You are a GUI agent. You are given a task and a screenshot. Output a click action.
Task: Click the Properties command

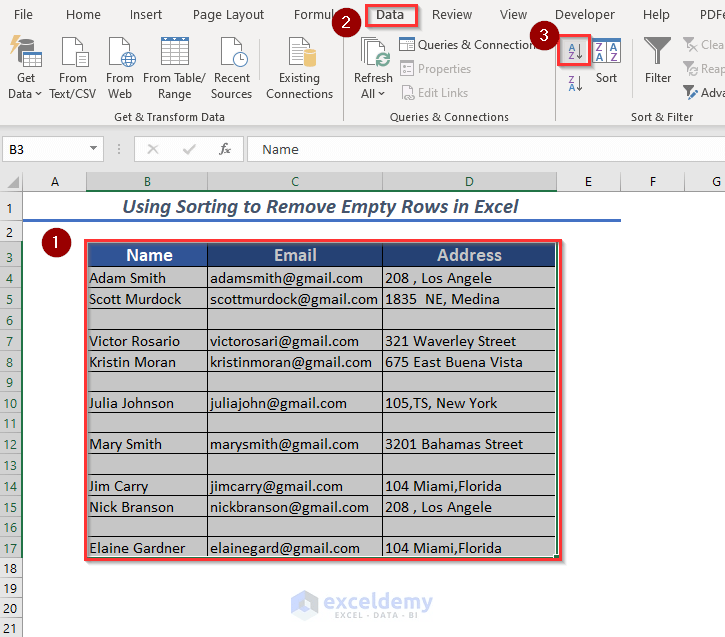(x=436, y=69)
